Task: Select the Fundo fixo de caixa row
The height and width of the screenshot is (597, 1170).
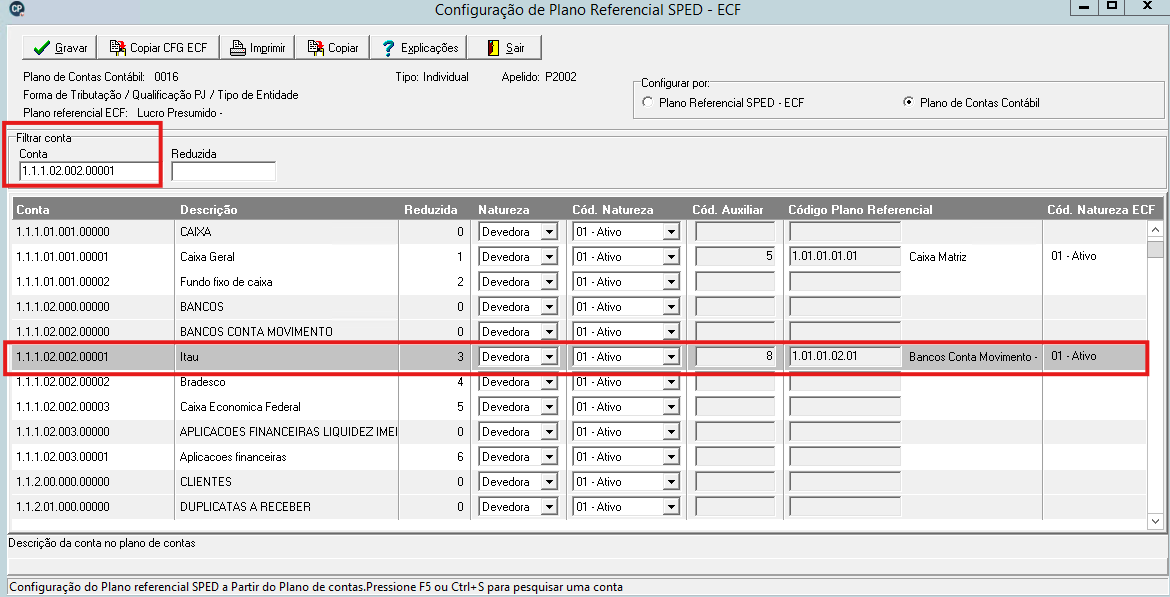Action: 579,282
